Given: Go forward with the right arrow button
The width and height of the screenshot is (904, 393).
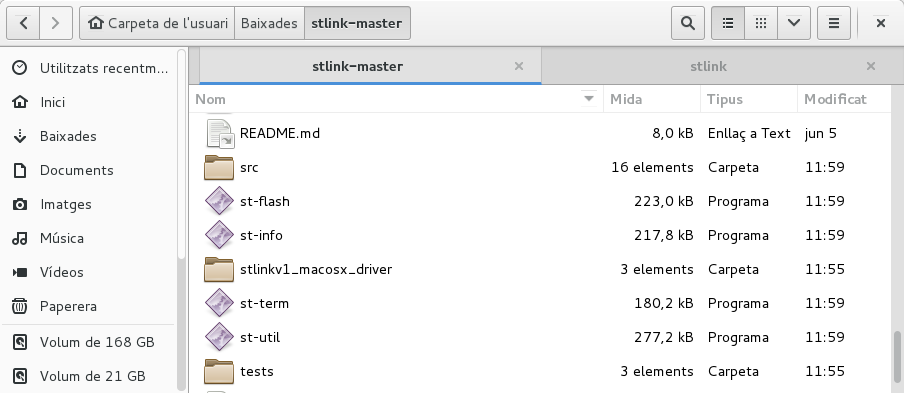Looking at the screenshot, I should pyautogui.click(x=55, y=23).
